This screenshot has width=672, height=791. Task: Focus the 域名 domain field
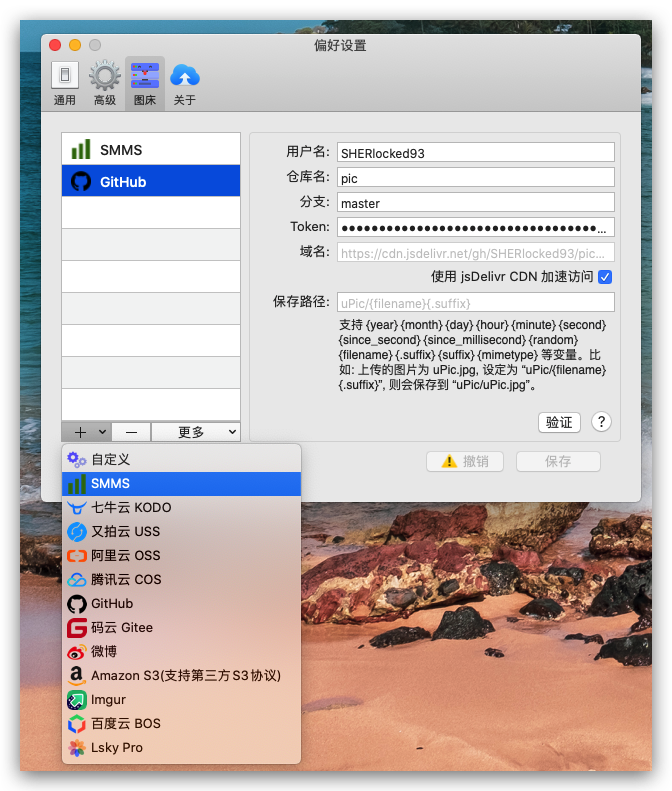tap(476, 253)
